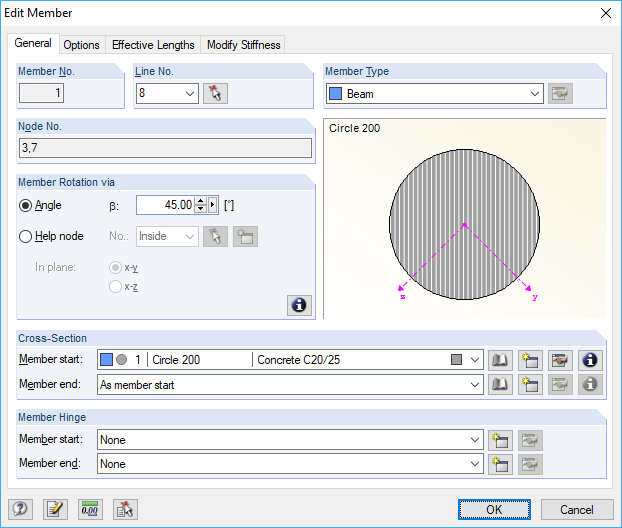
Task: Click blue cross-section color swatch
Action: coord(106,360)
